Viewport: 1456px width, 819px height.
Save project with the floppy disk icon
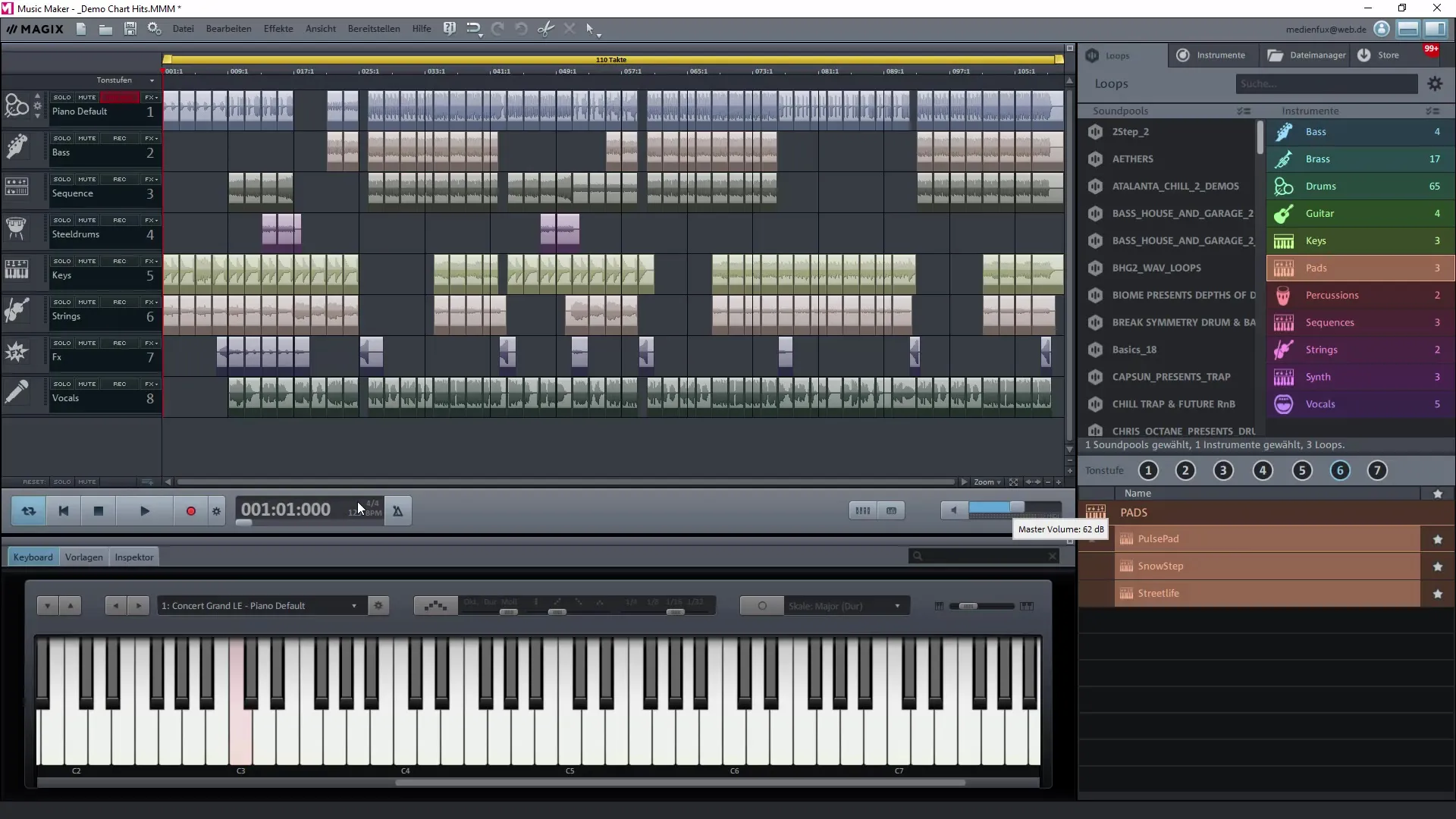[x=130, y=29]
